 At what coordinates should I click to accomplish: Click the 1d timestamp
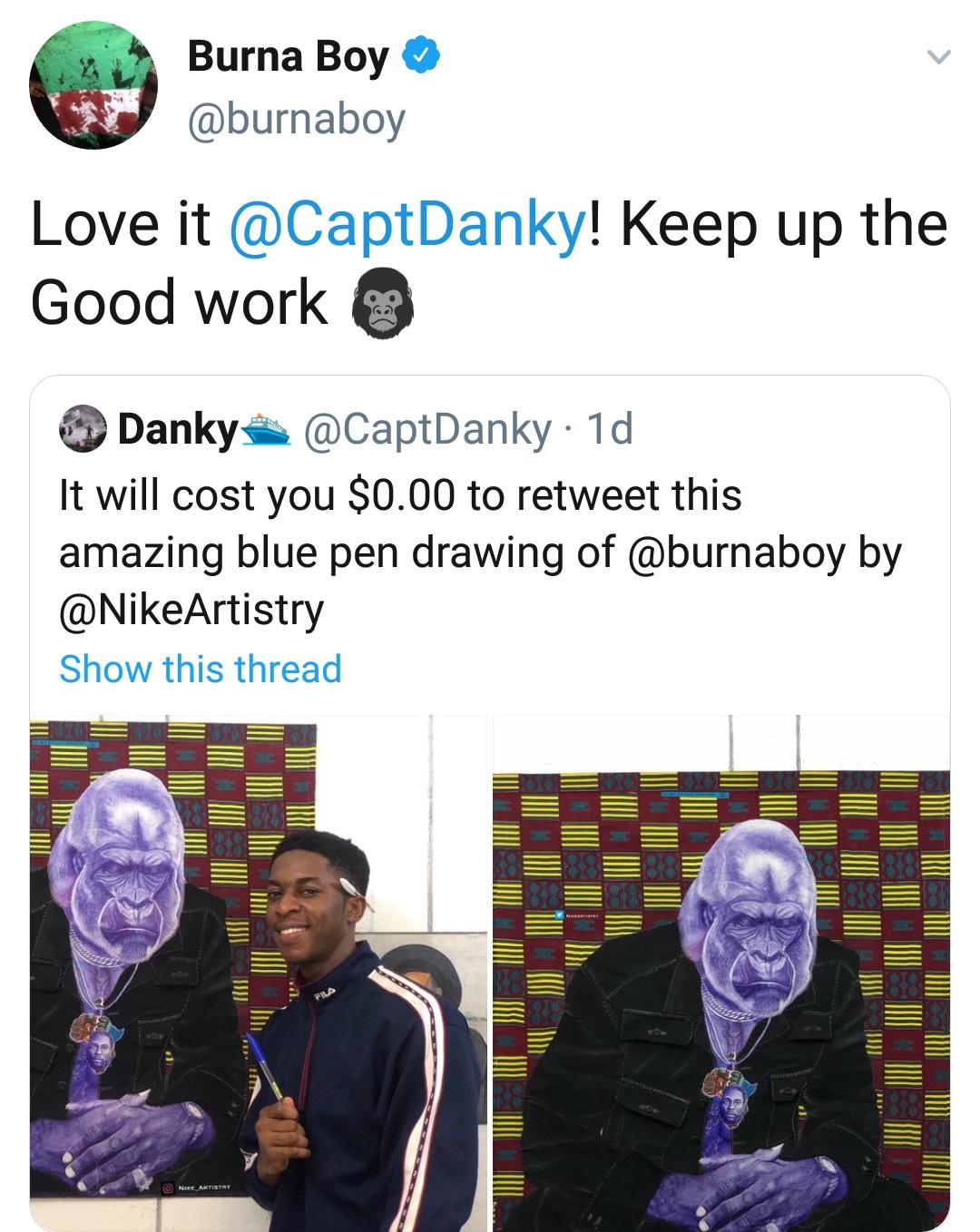[x=610, y=429]
